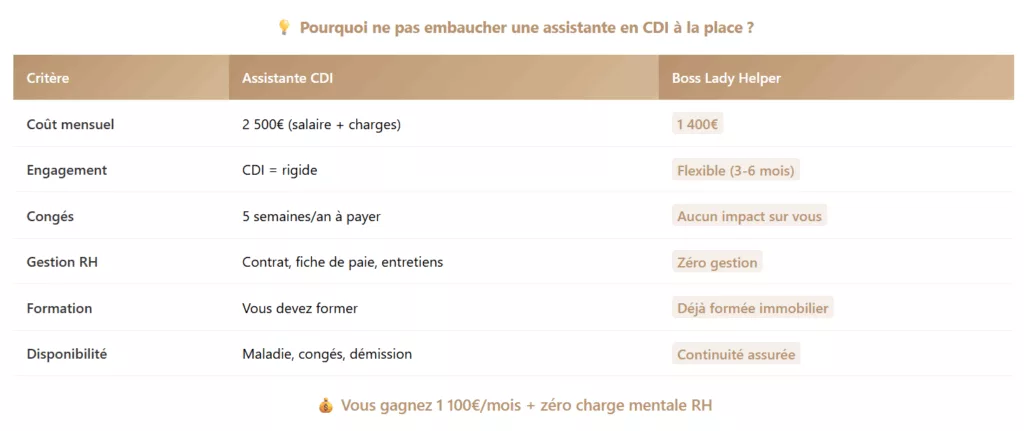This screenshot has width=1024, height=431.
Task: Select the "Assistante CDI" column header
Action: pyautogui.click(x=287, y=78)
